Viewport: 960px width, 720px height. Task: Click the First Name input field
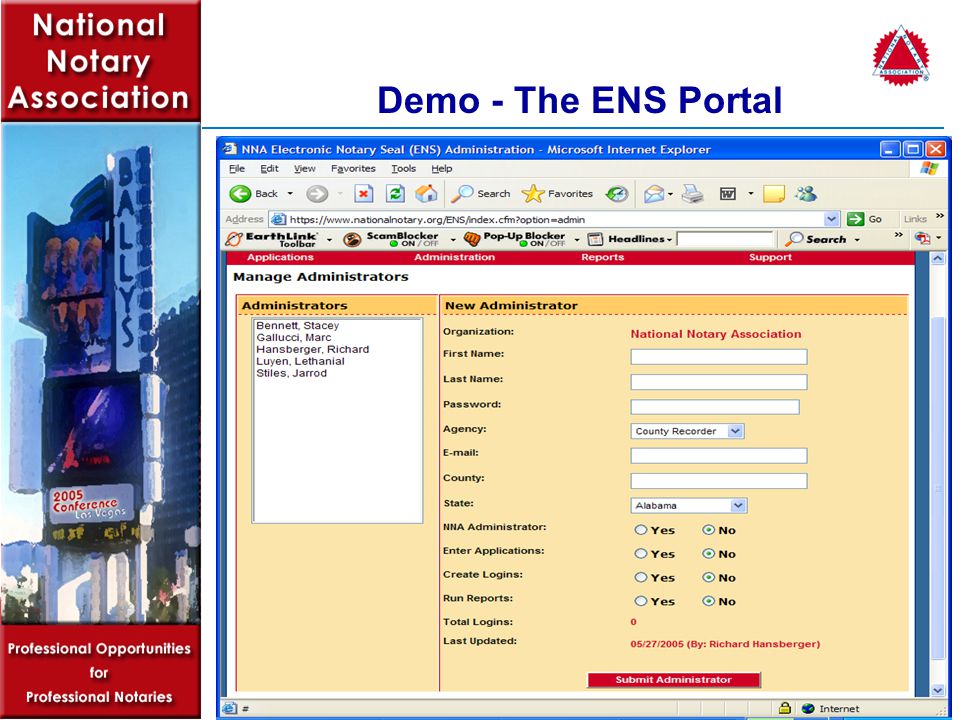pyautogui.click(x=719, y=357)
